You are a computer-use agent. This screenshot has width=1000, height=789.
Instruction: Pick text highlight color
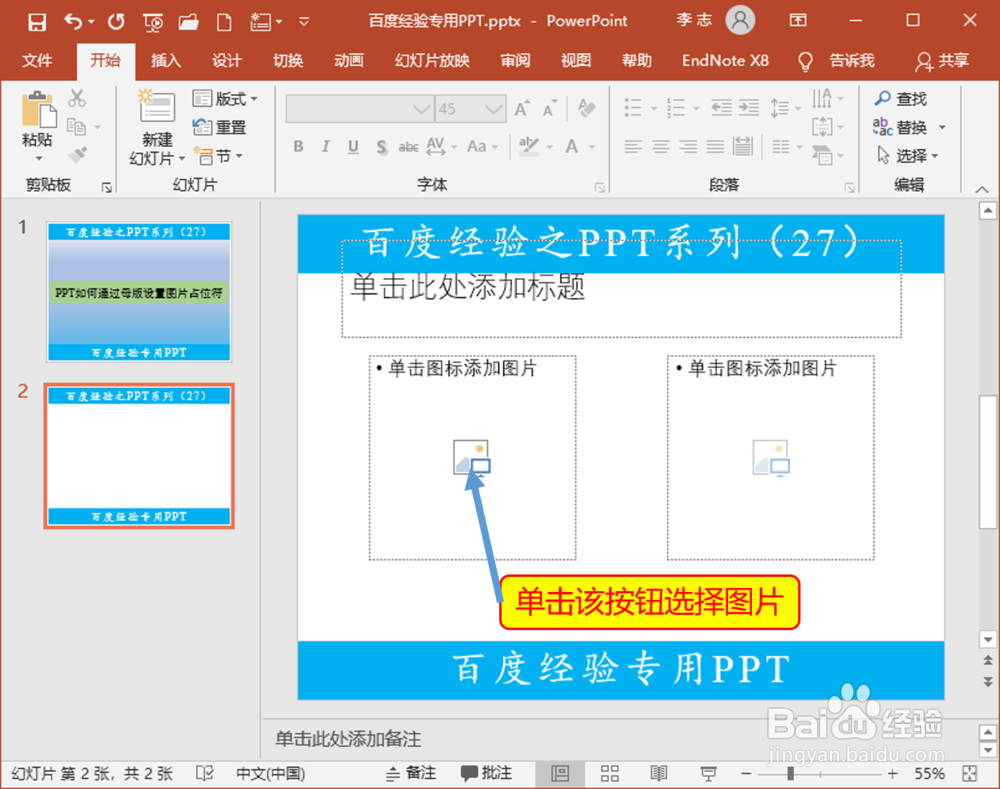coord(529,147)
